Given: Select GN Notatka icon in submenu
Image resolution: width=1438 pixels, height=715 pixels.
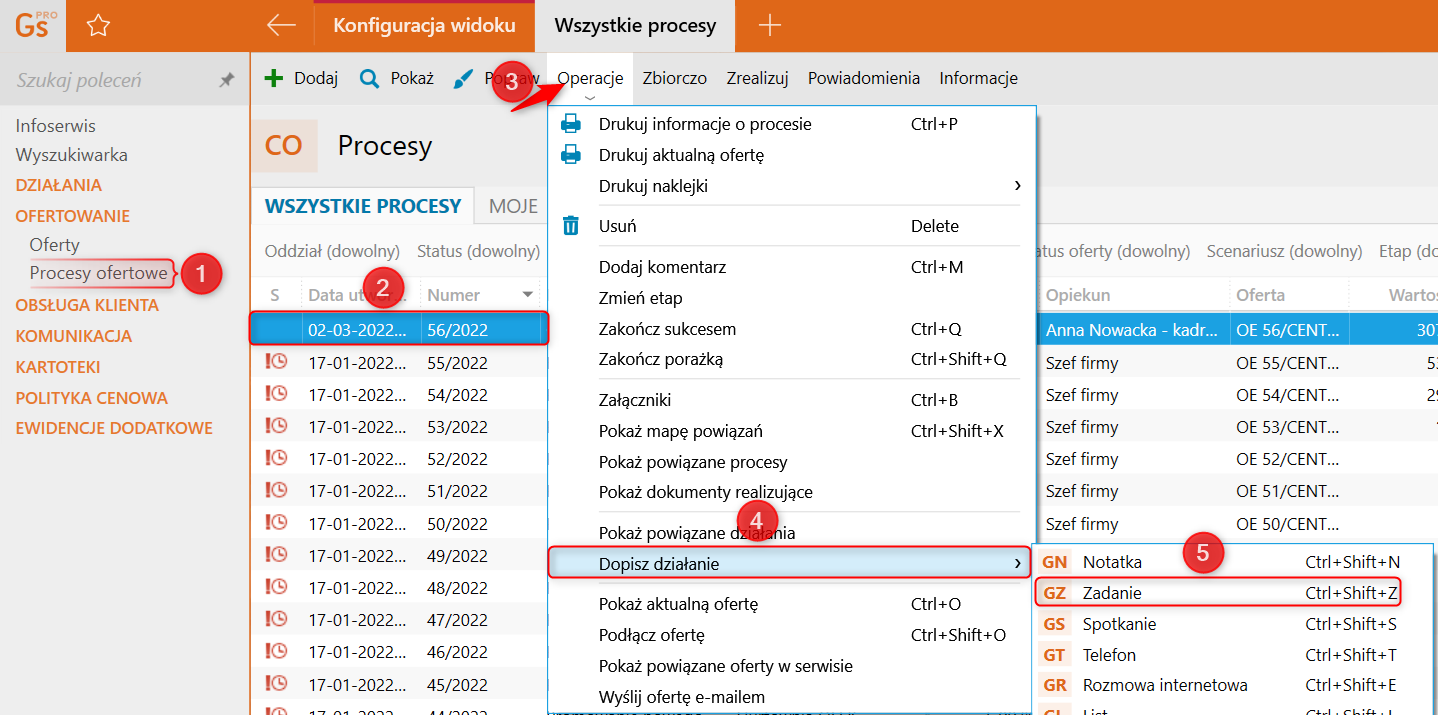Looking at the screenshot, I should coord(1055,563).
